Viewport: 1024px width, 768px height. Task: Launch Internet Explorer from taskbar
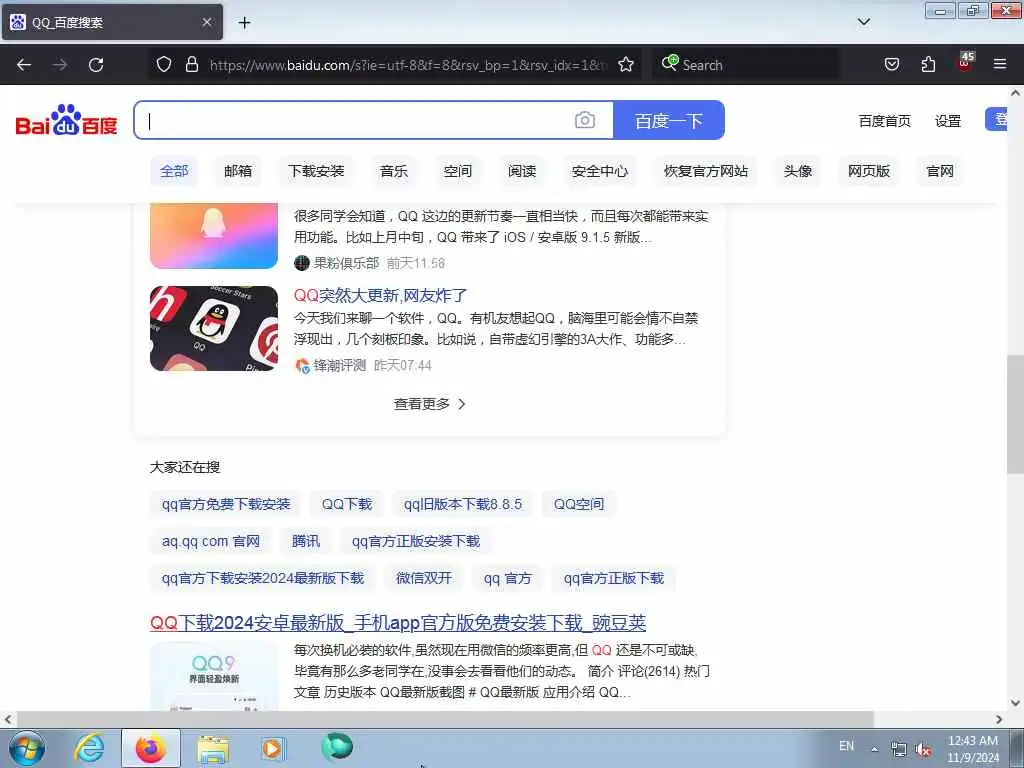coord(89,748)
